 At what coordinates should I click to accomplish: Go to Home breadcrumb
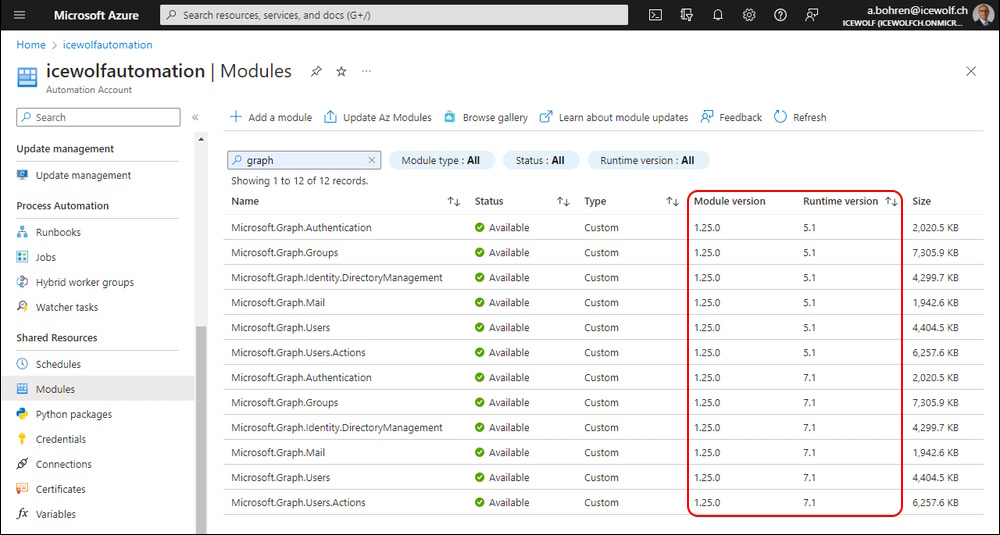(31, 45)
